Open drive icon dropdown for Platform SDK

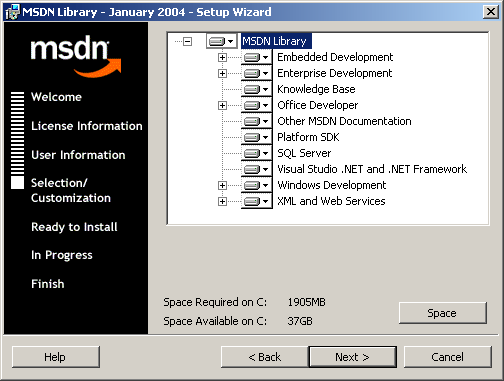click(x=256, y=137)
